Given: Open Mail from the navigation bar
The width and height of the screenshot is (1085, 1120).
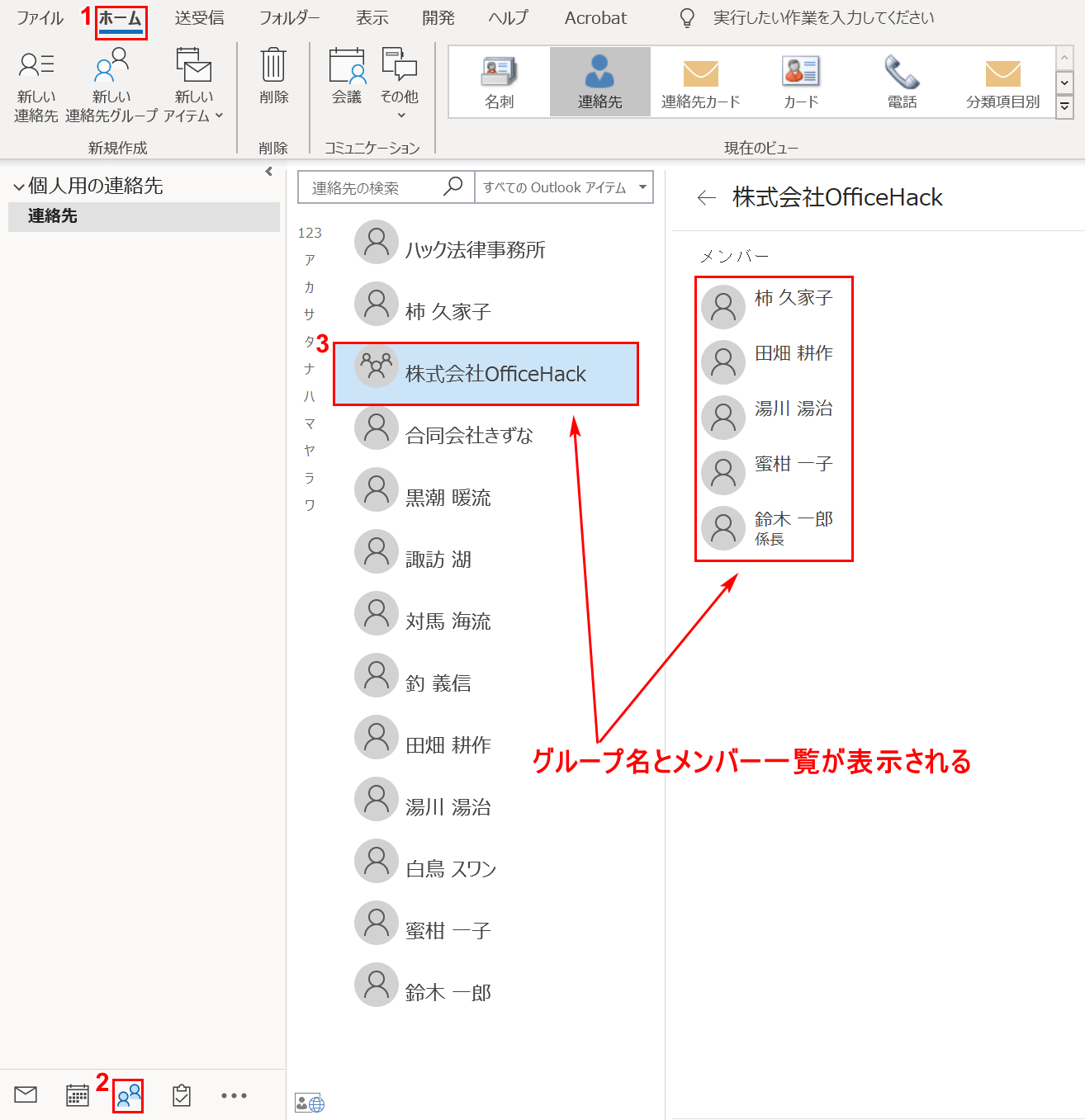Looking at the screenshot, I should [26, 1095].
